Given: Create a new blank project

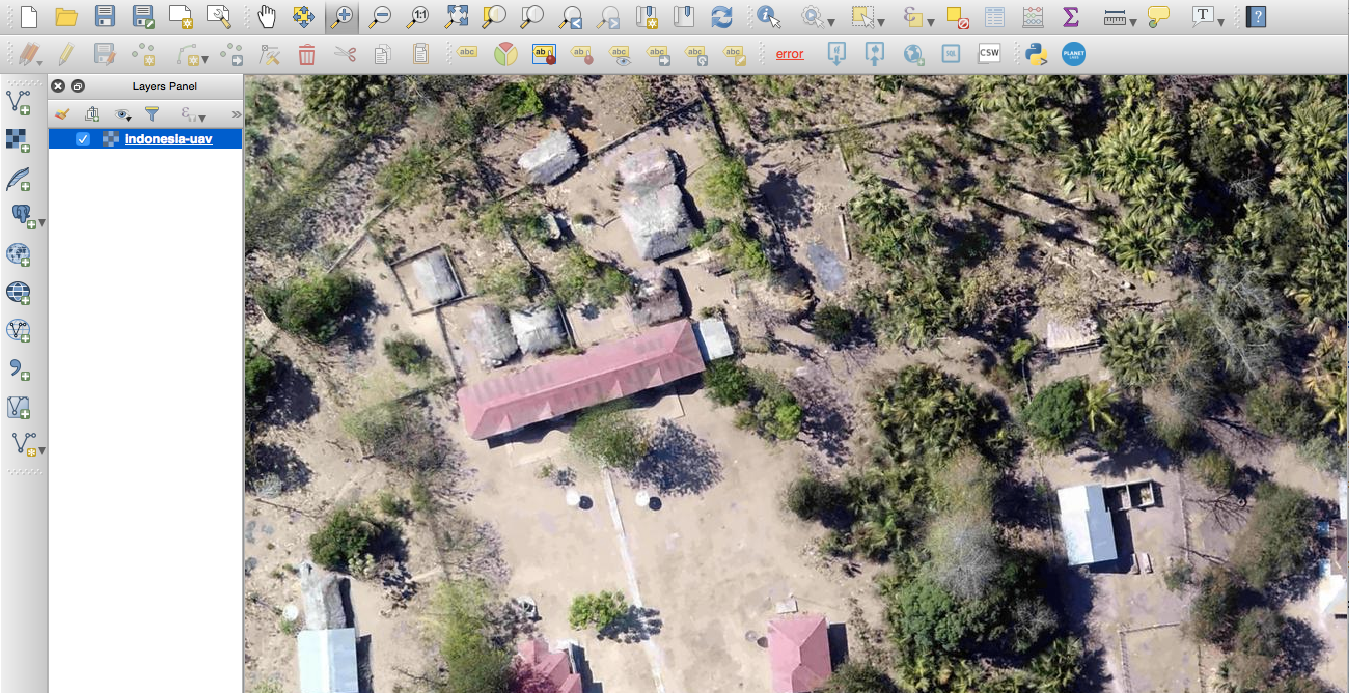Looking at the screenshot, I should [x=28, y=17].
